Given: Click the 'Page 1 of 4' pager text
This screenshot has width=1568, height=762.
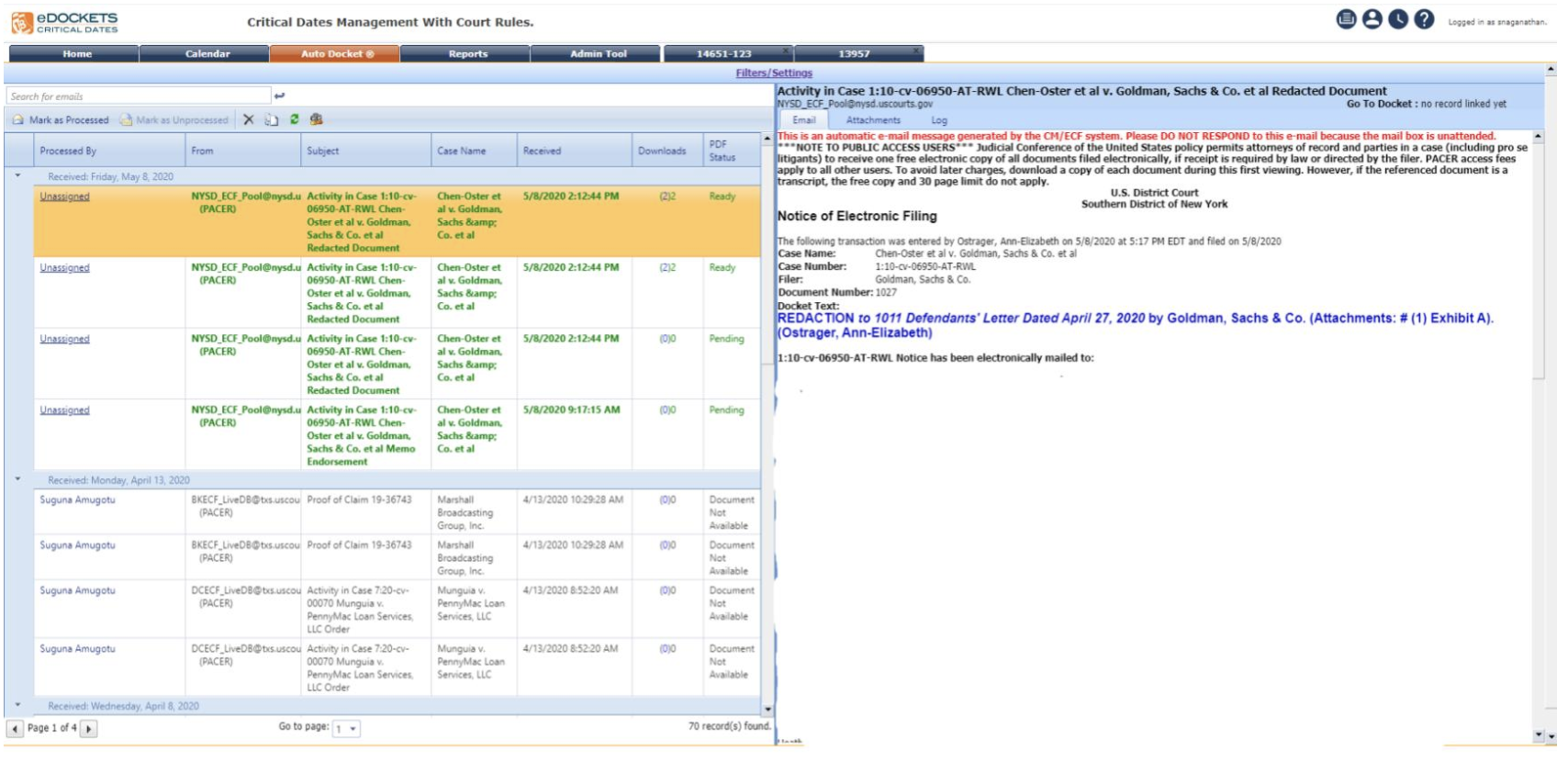Looking at the screenshot, I should 52,728.
